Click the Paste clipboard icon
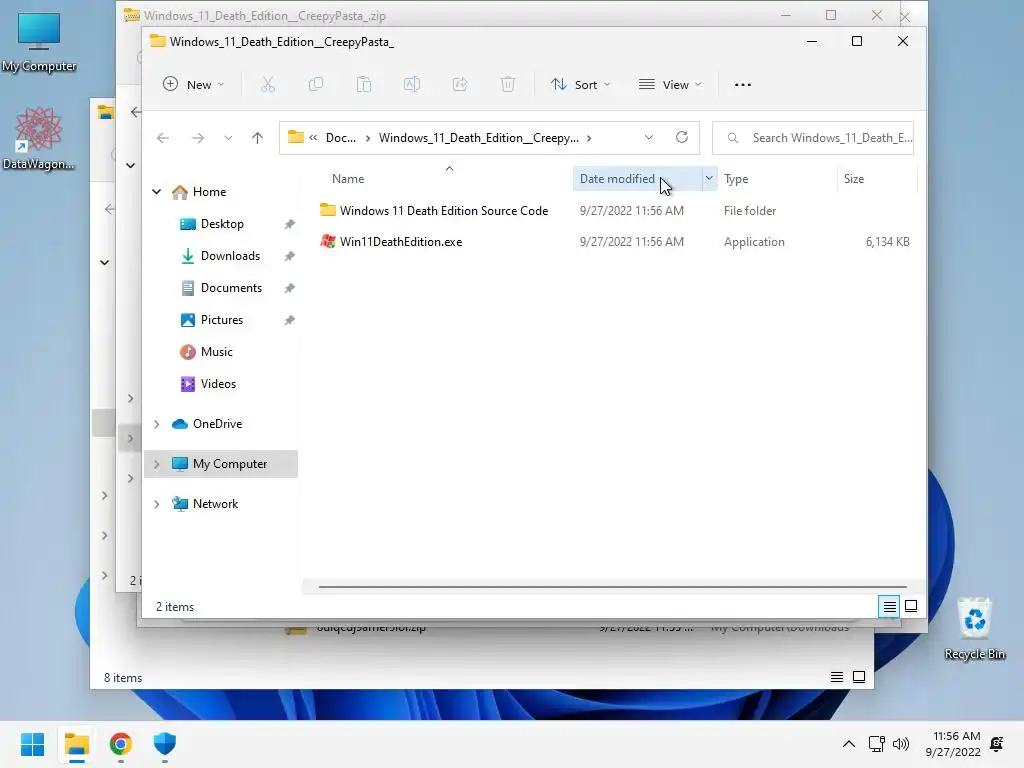The image size is (1024, 768). [x=364, y=84]
